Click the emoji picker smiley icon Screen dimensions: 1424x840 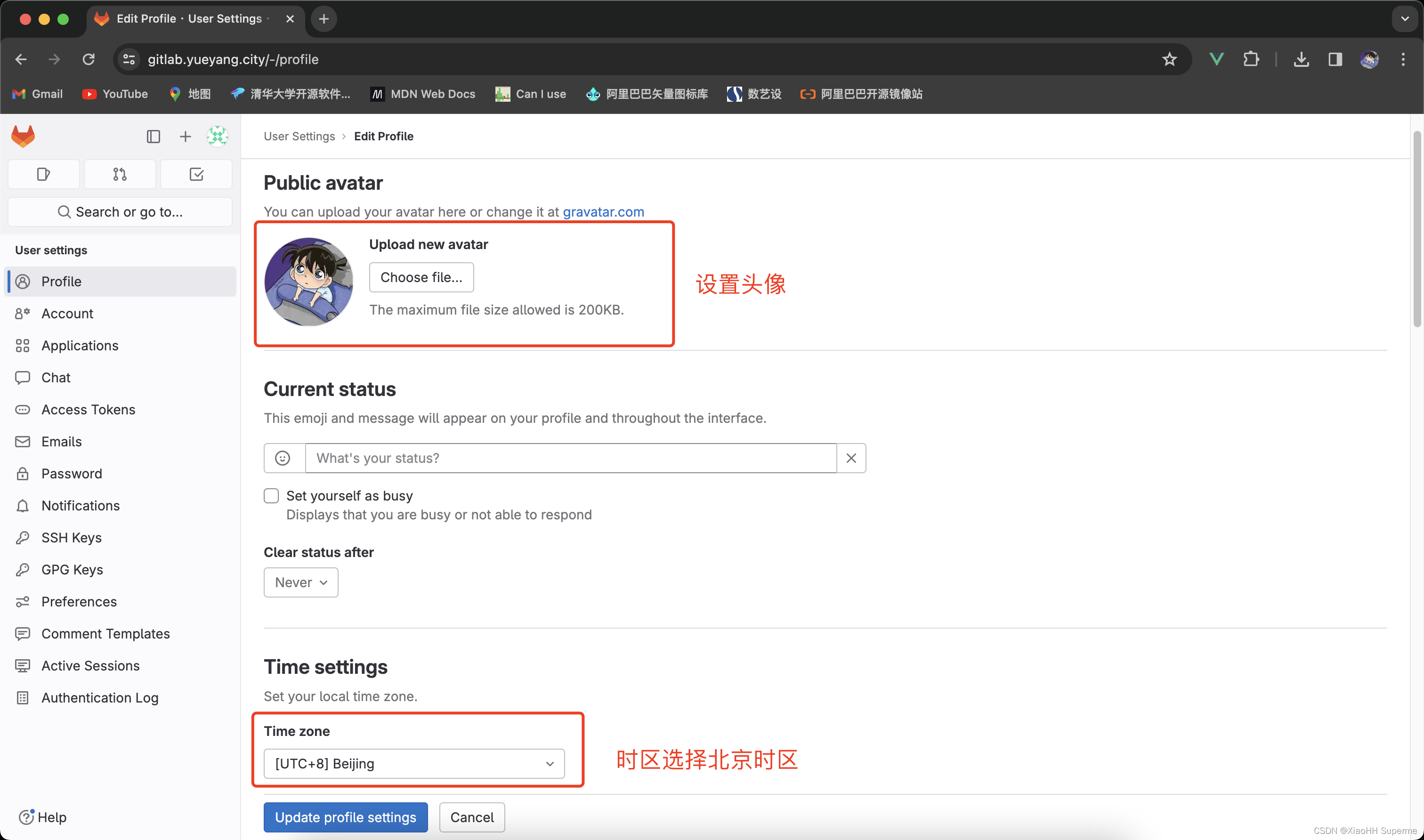pos(283,458)
